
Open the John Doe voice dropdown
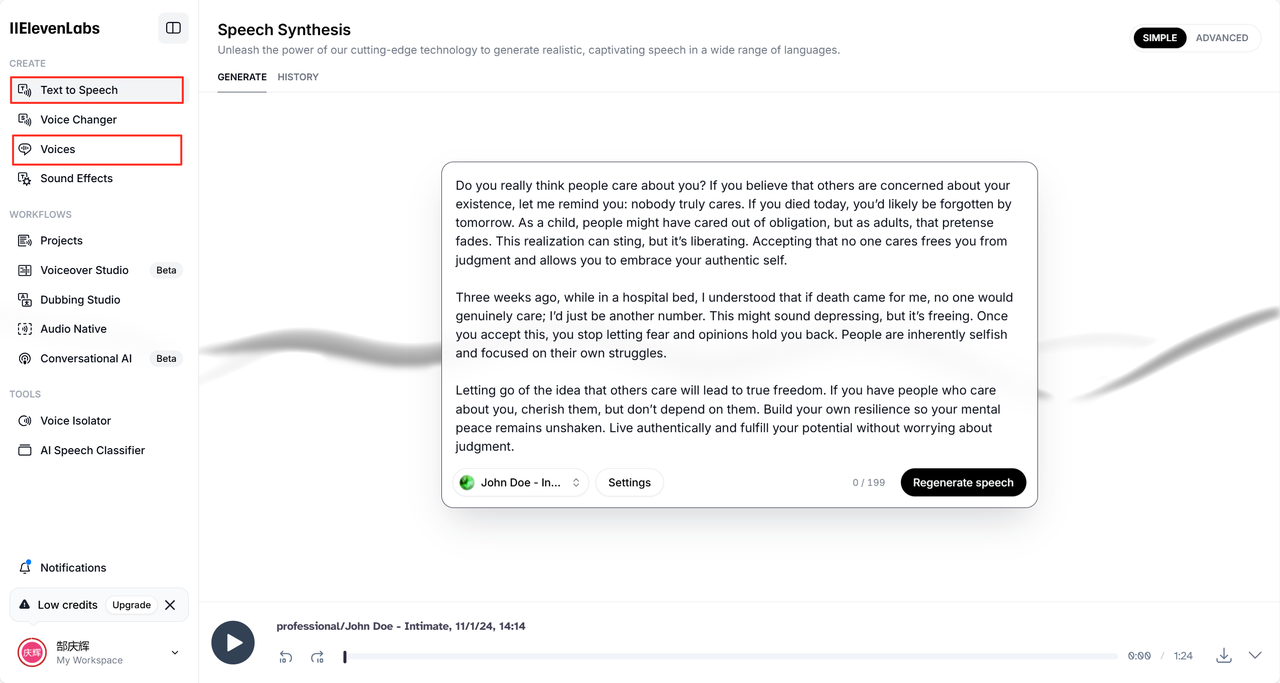(520, 483)
